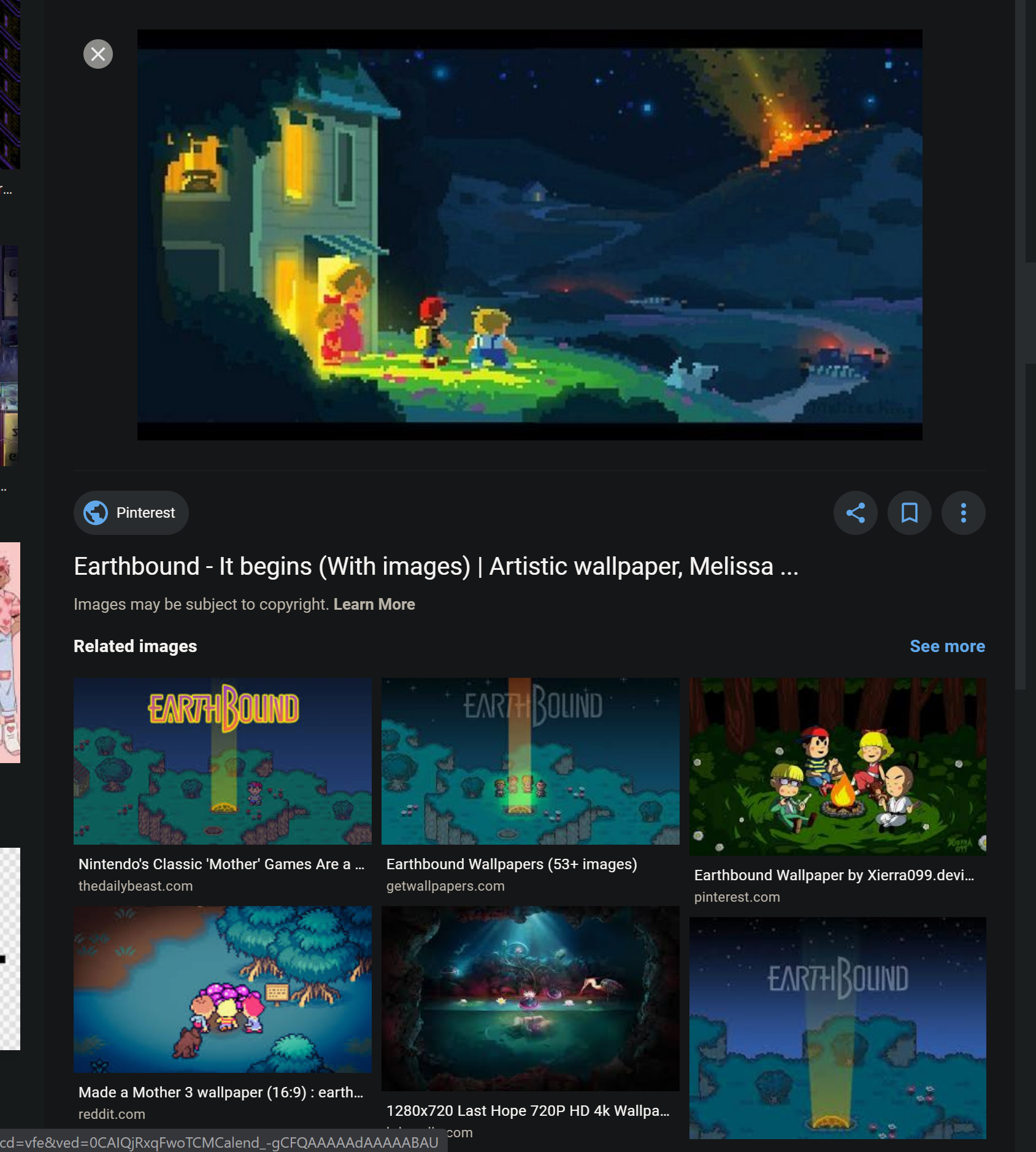
Task: Open the Last Hope 720P wallpaper thumbnail
Action: [531, 999]
